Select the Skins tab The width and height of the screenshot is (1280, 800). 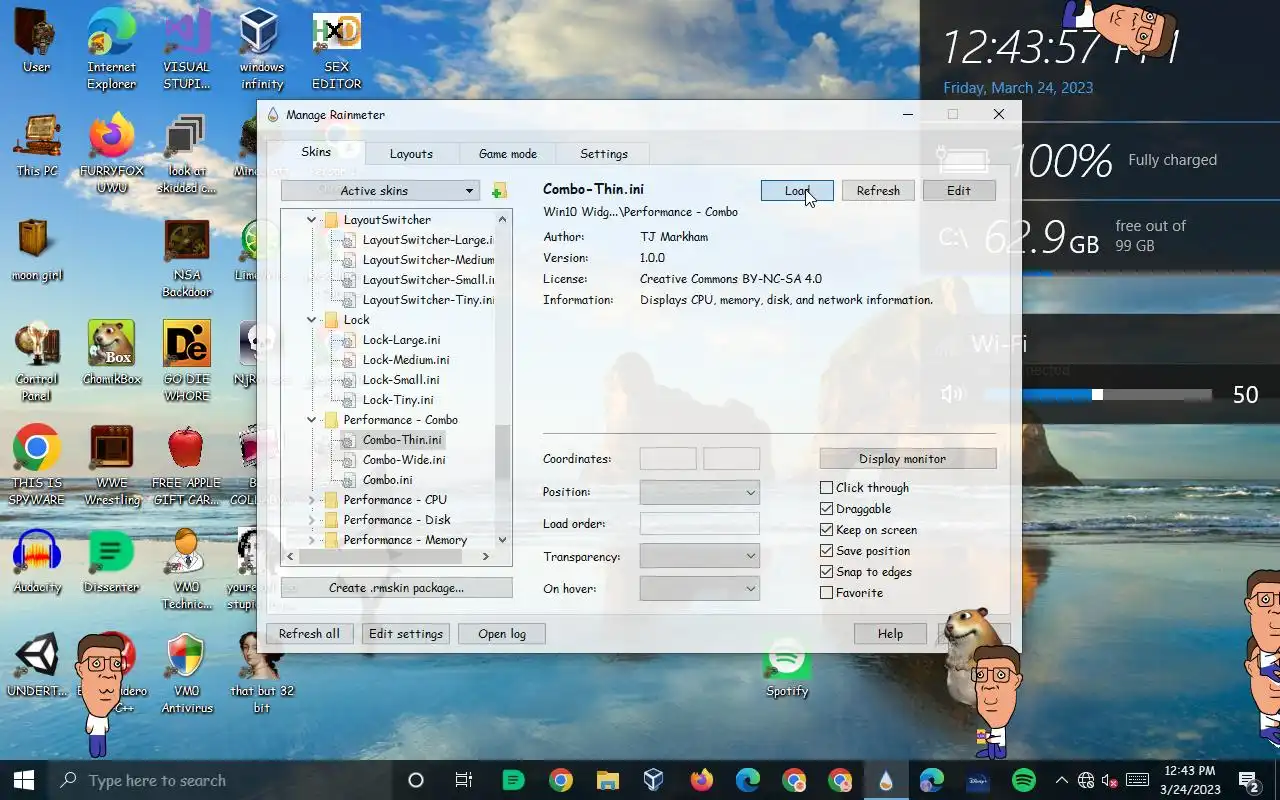click(x=316, y=152)
